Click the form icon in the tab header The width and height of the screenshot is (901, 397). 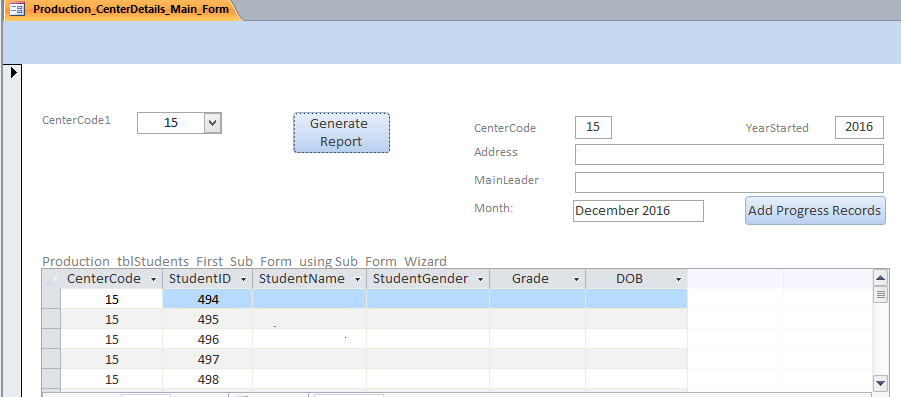pos(18,9)
